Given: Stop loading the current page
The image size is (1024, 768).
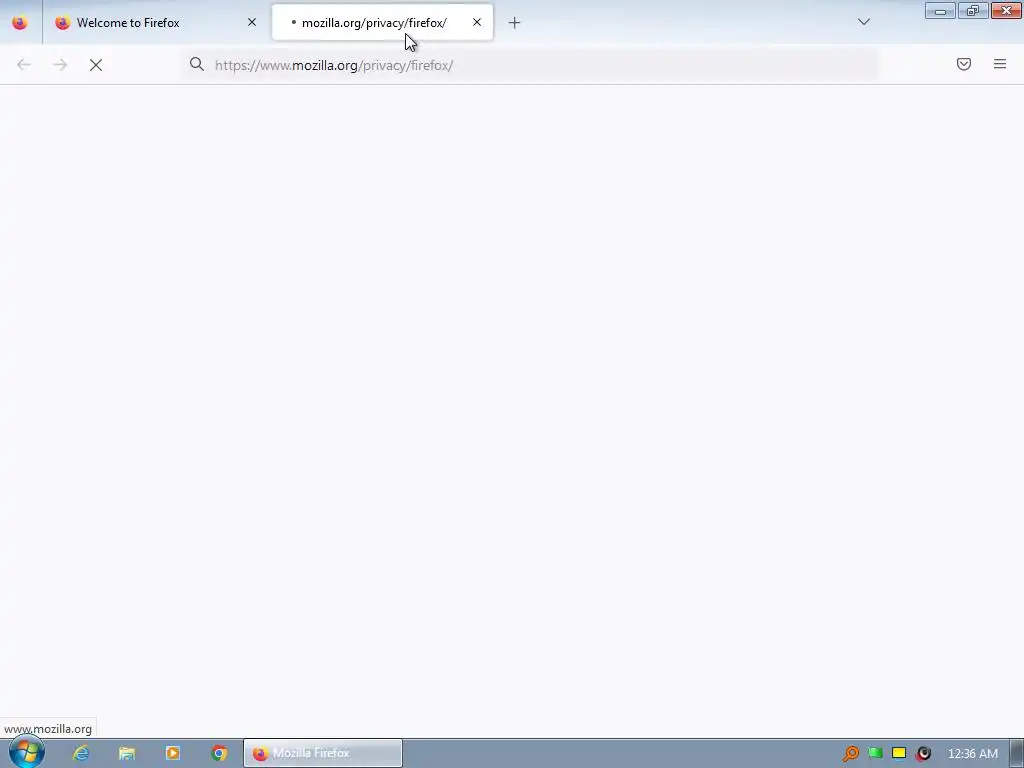Looking at the screenshot, I should click(x=96, y=65).
